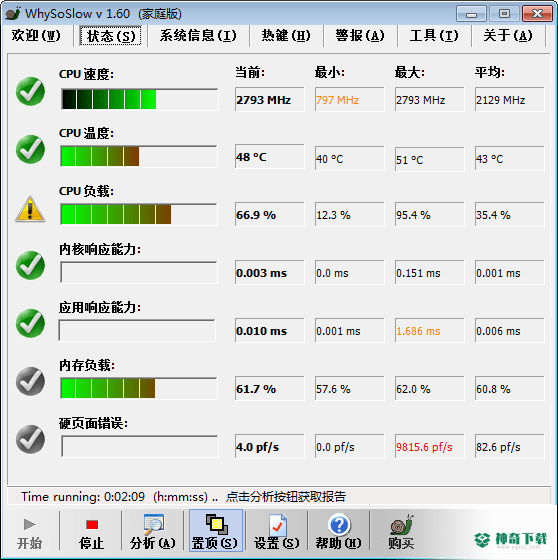Screen dimensions: 558x560
Task: Click the memory load 61.7 % field
Action: [270, 389]
